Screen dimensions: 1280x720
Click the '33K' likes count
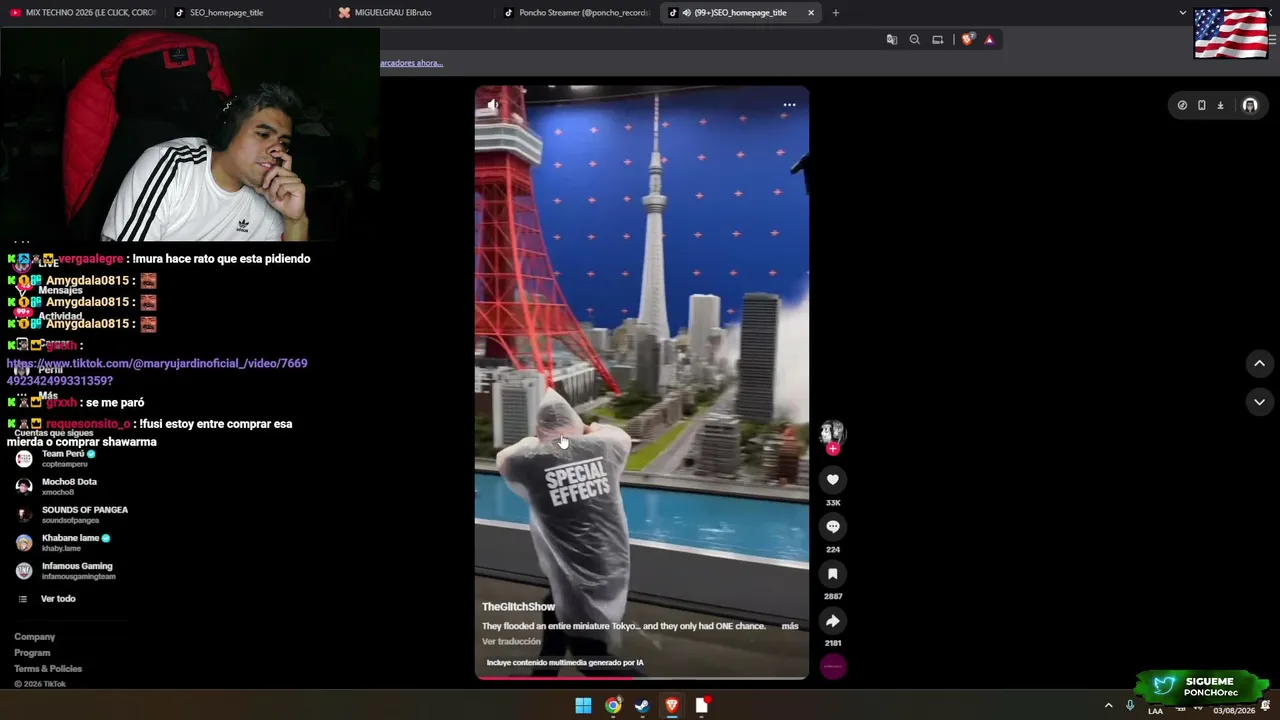[832, 503]
